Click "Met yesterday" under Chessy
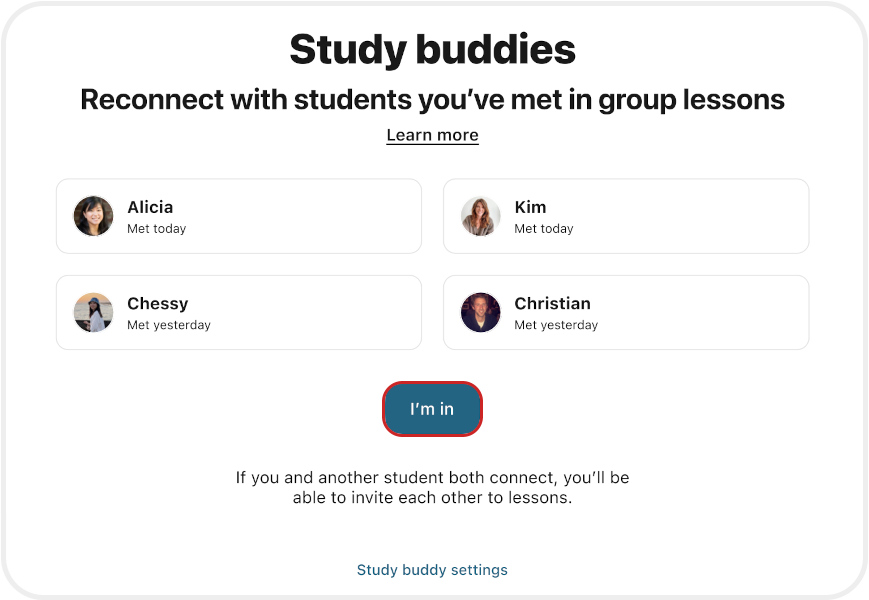Viewport: 869px width, 600px height. tap(168, 325)
